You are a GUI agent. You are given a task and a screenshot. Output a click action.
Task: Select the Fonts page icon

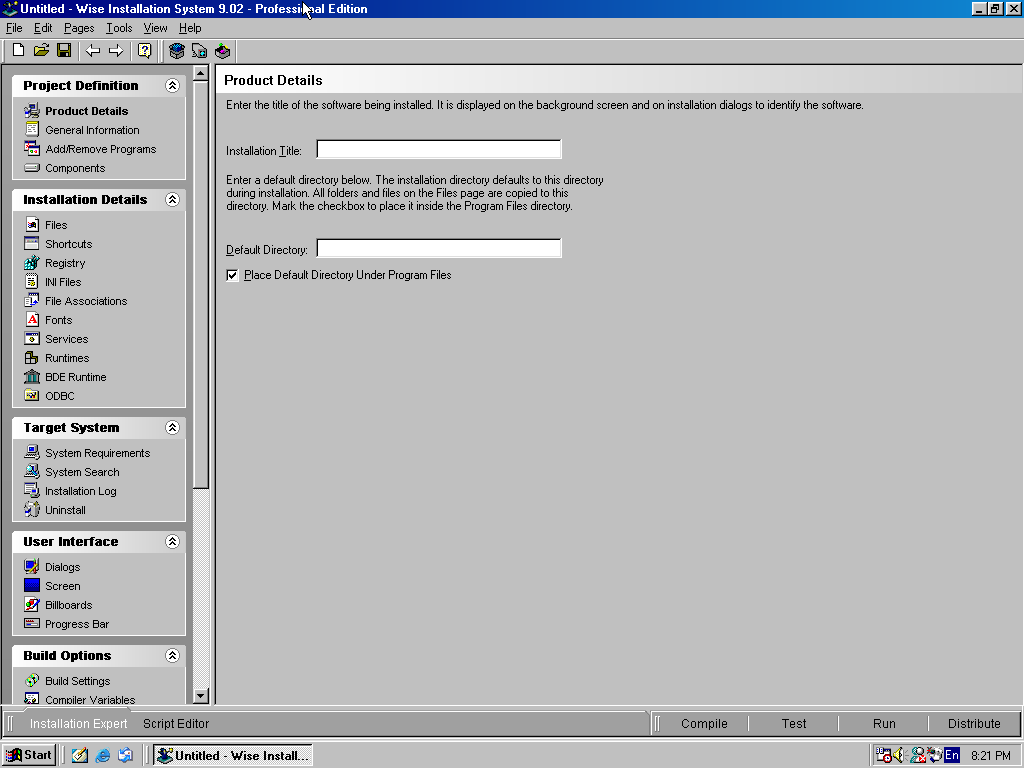tap(32, 320)
